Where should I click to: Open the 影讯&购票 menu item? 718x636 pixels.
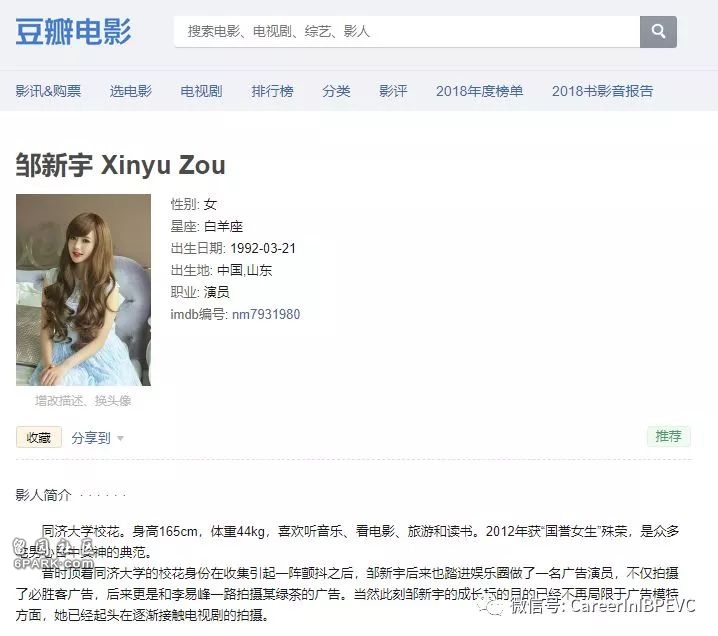[48, 91]
